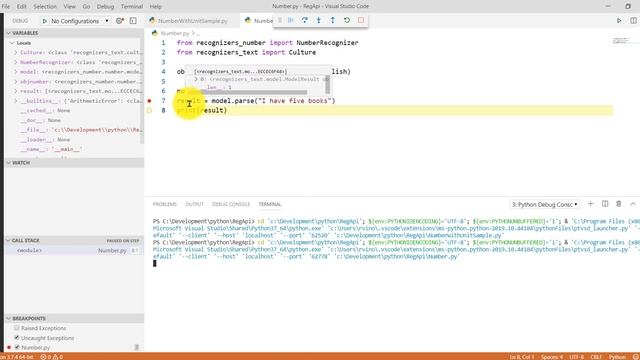
Task: Click the Python icon on NumberWithUnitSample.py tab
Action: (x=152, y=20)
